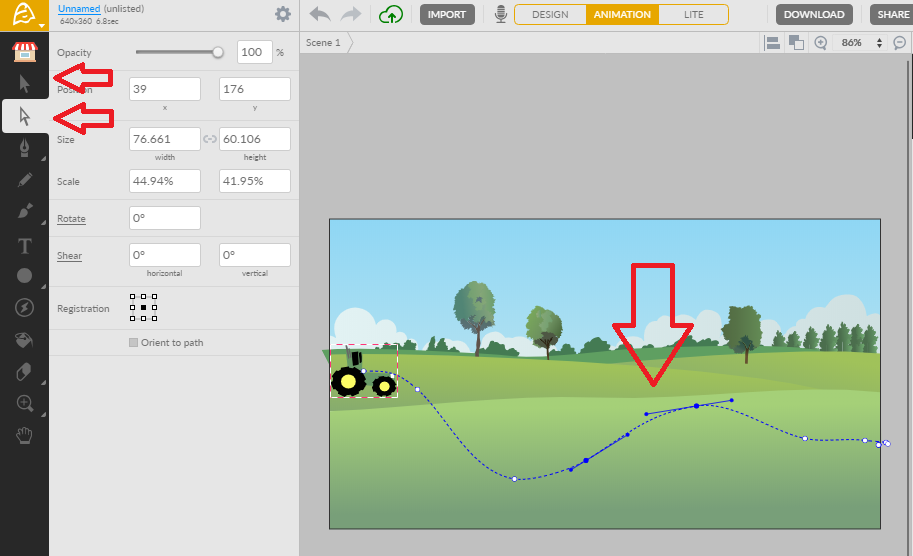Image resolution: width=913 pixels, height=556 pixels.
Task: Set registration point to center square
Action: click(x=143, y=308)
